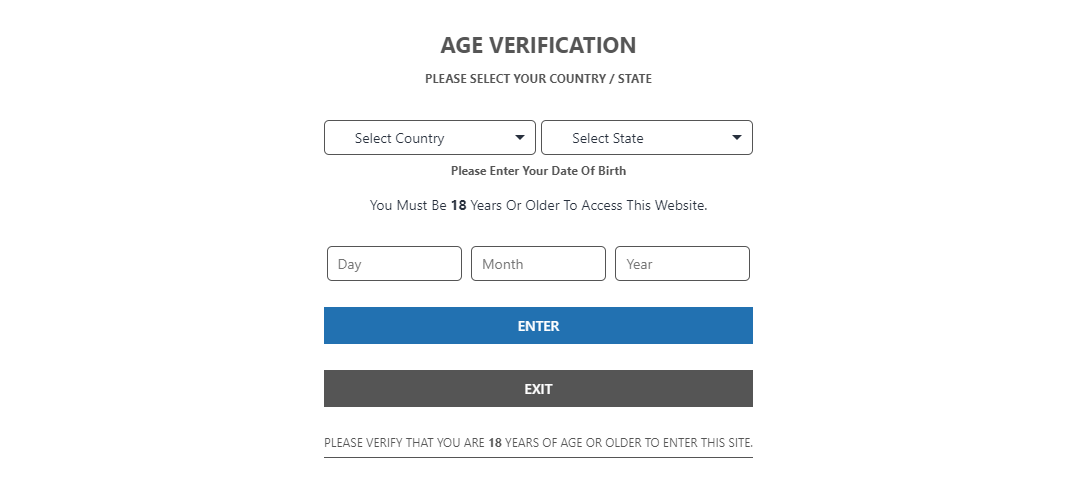1075x496 pixels.
Task: Click the word Website in the age message
Action: pyautogui.click(x=679, y=205)
